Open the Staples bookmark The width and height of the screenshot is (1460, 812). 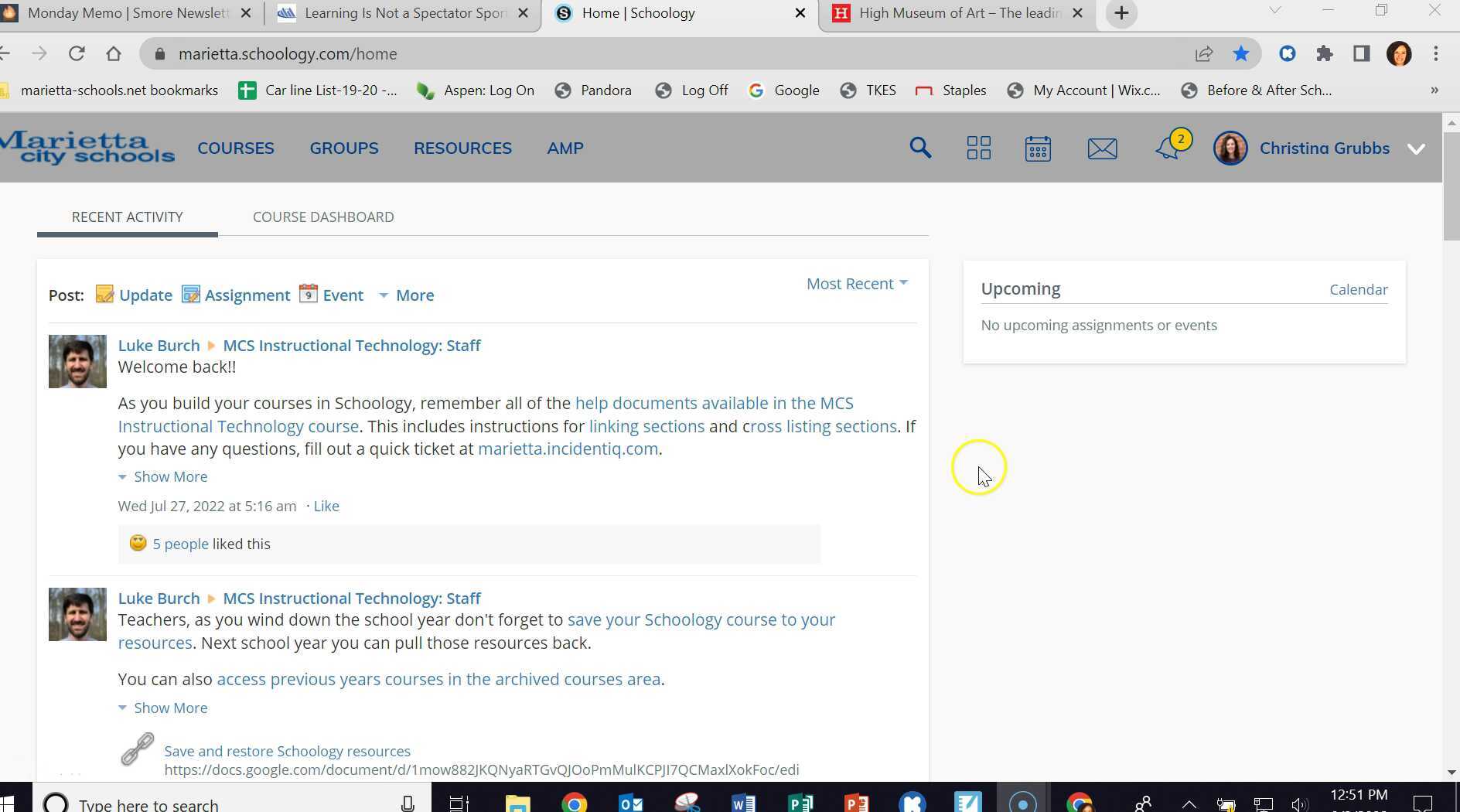950,90
